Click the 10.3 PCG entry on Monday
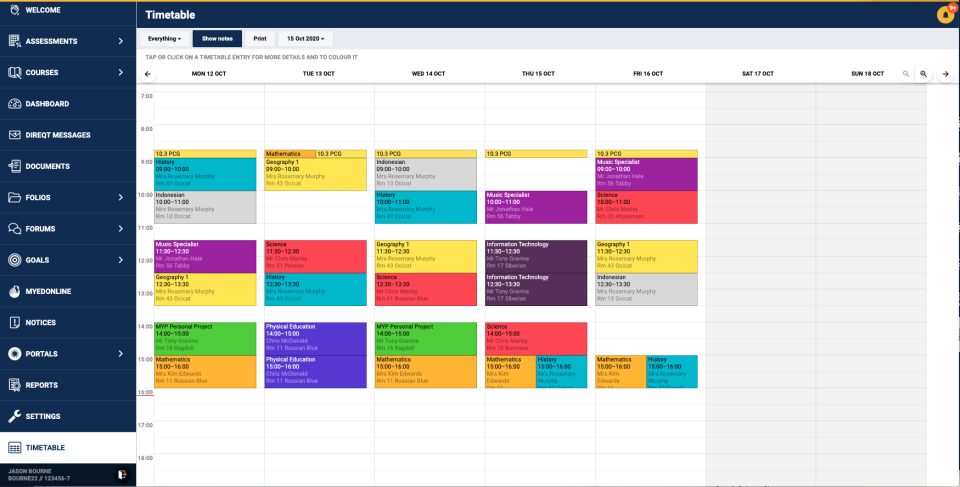The width and height of the screenshot is (960, 487). point(205,154)
